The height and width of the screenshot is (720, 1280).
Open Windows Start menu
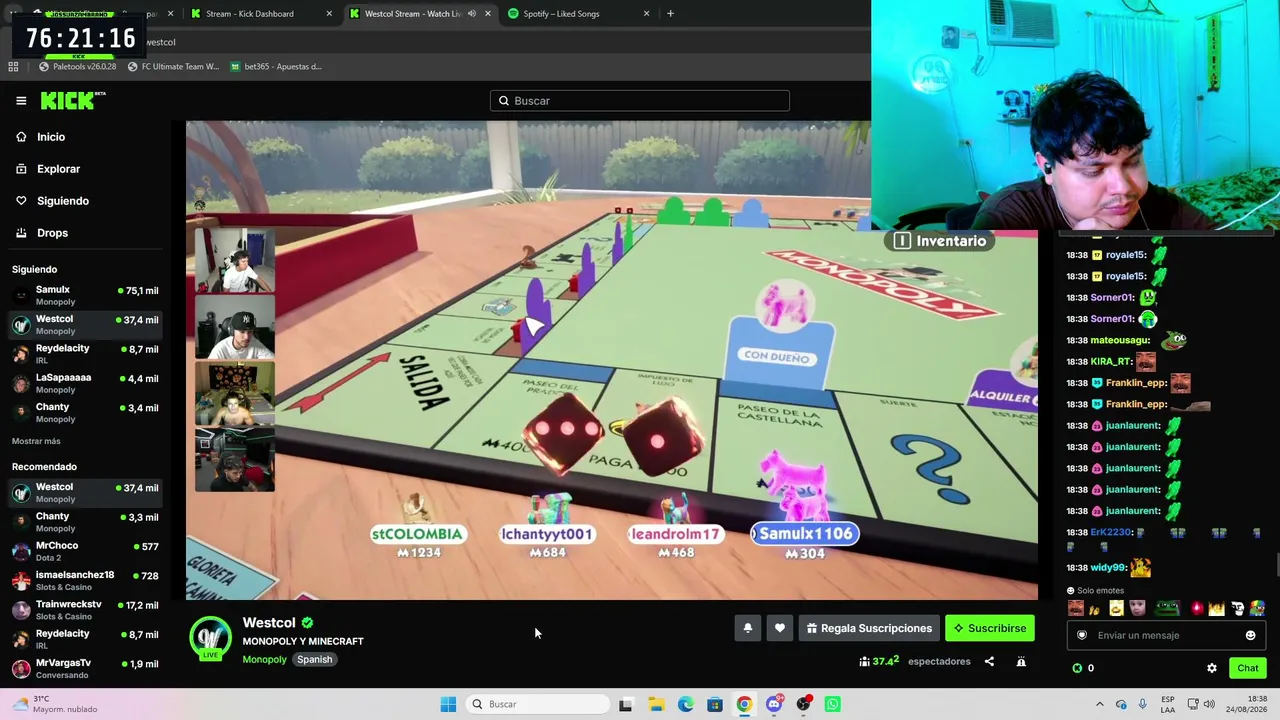[x=448, y=704]
